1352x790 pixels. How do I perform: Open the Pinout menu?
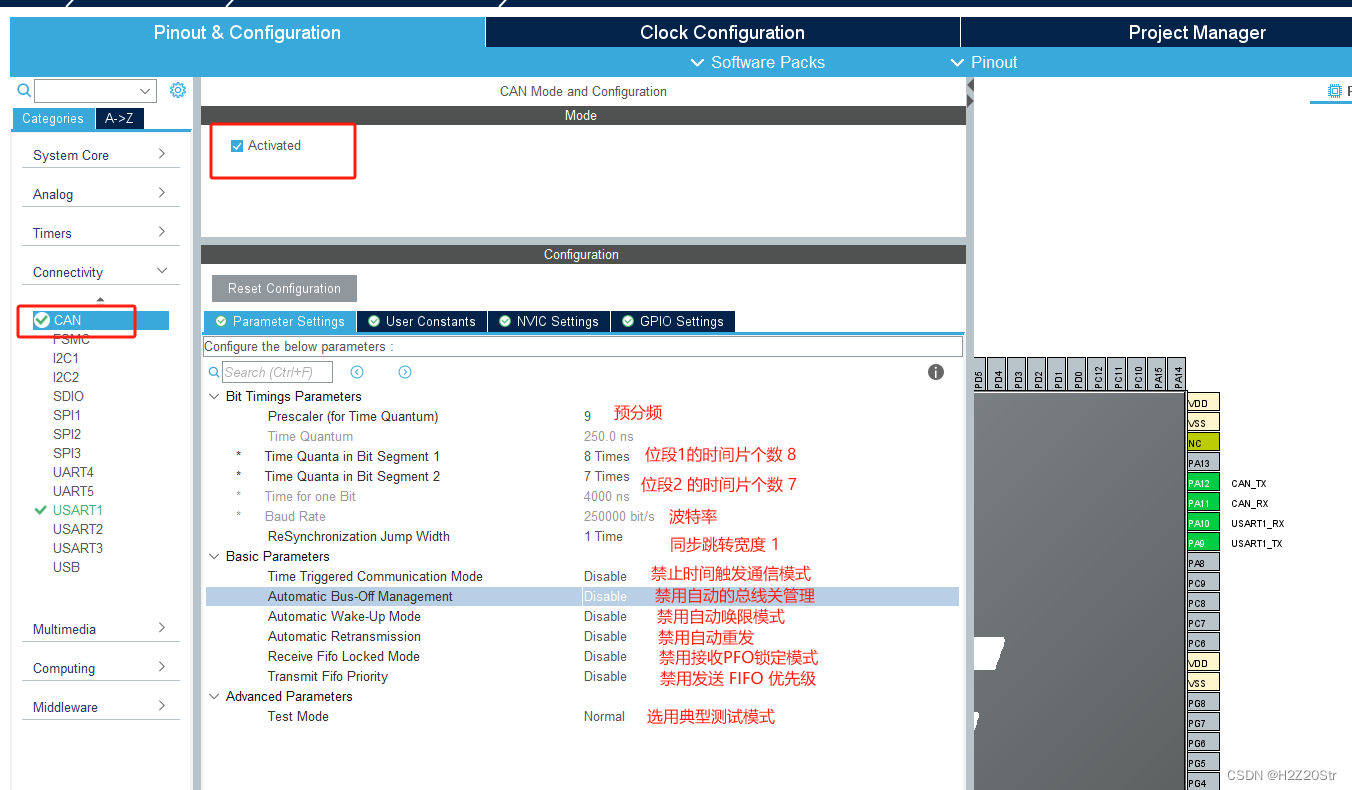[984, 62]
